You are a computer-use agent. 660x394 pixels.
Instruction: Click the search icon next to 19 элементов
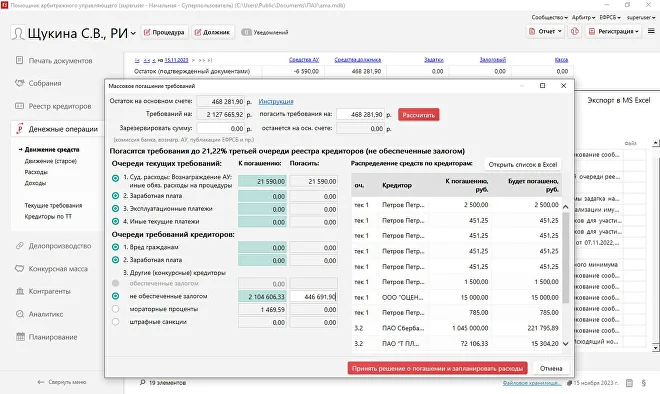(142, 382)
